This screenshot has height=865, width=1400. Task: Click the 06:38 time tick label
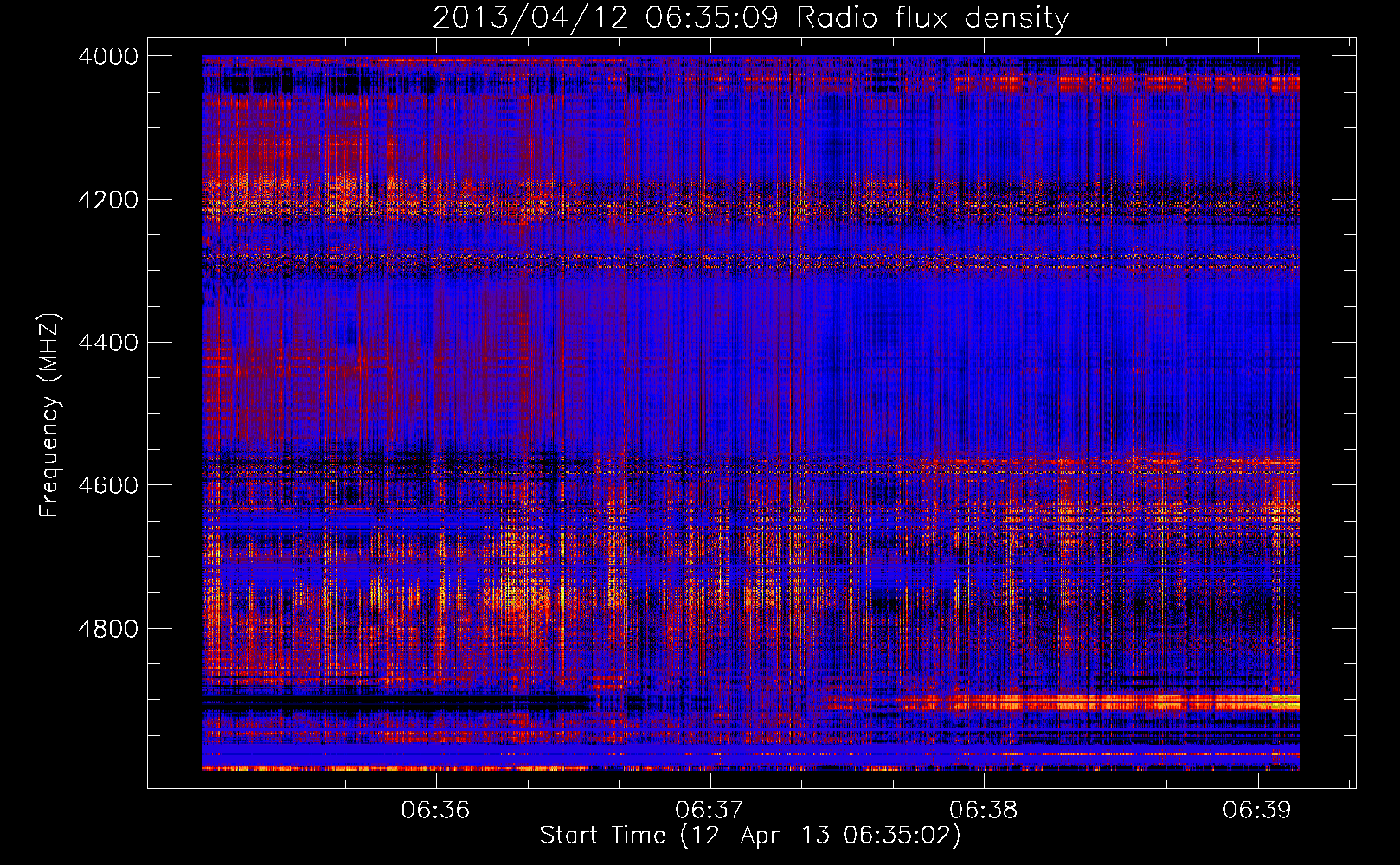click(984, 811)
